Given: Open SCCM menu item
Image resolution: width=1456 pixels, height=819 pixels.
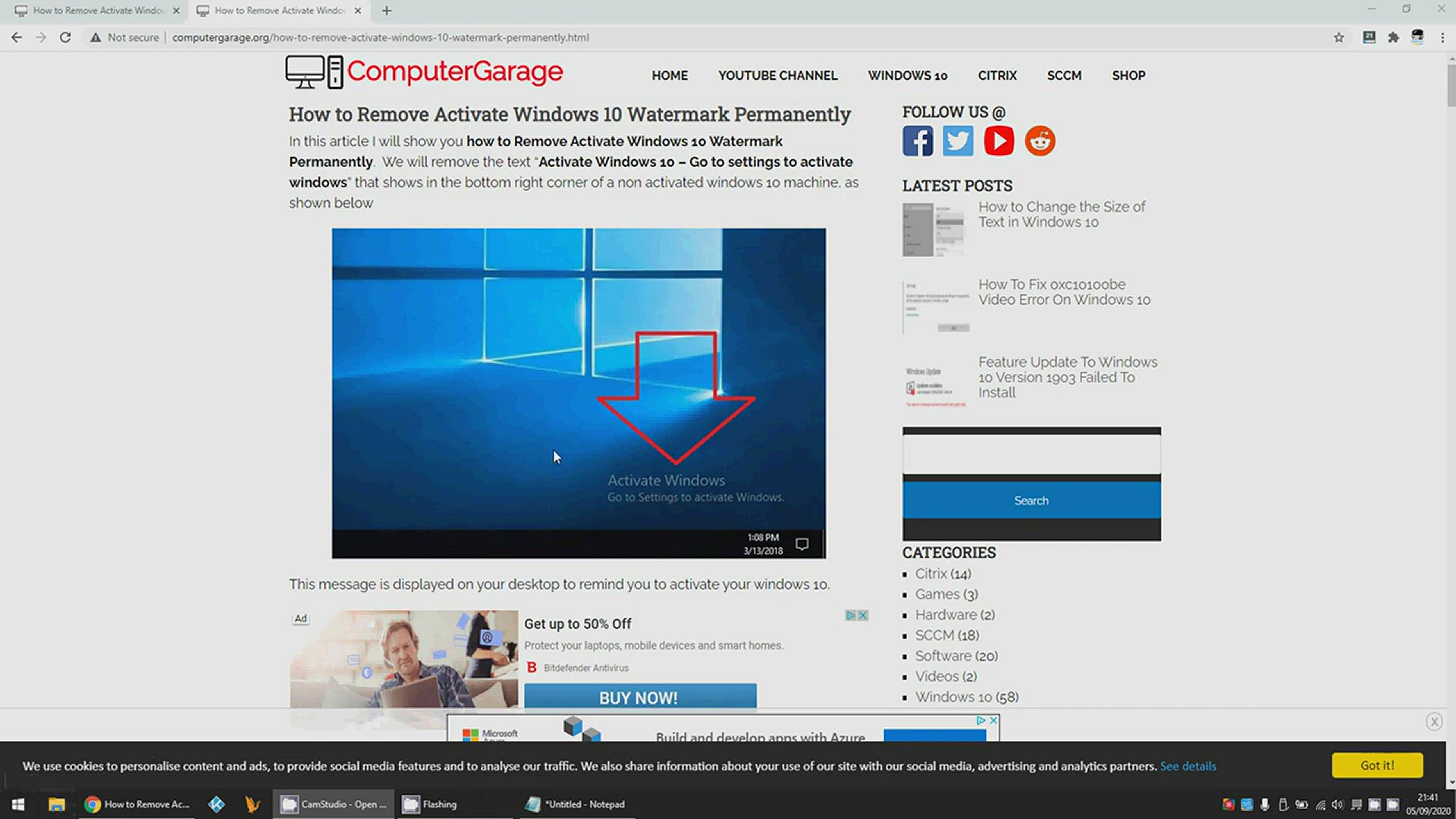Looking at the screenshot, I should pyautogui.click(x=1064, y=76).
